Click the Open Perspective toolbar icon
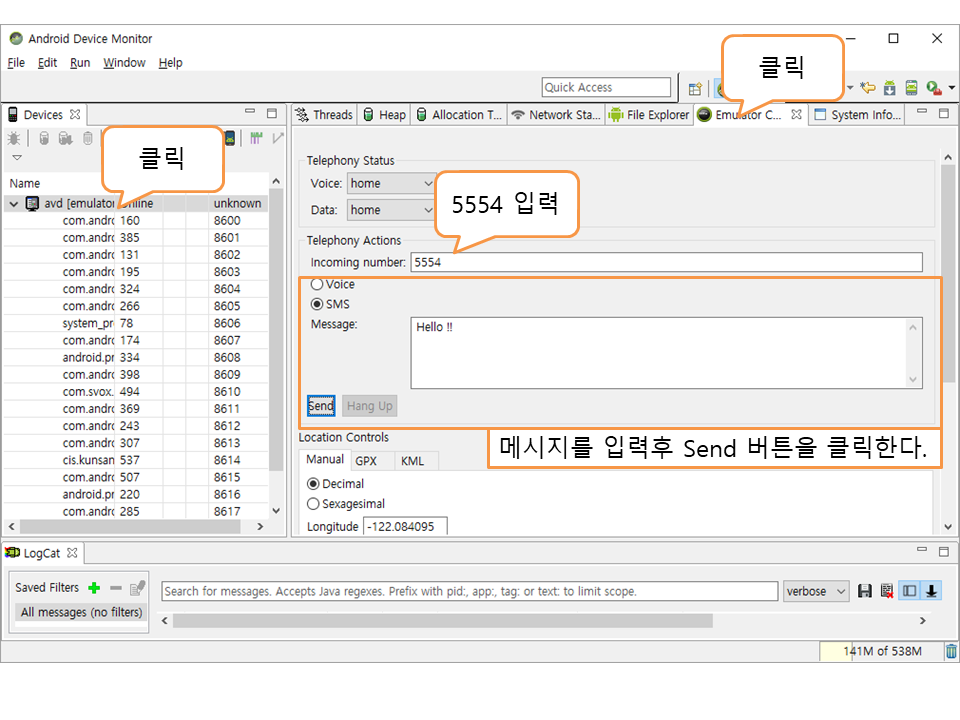Screen dimensions: 960x720 tap(695, 88)
